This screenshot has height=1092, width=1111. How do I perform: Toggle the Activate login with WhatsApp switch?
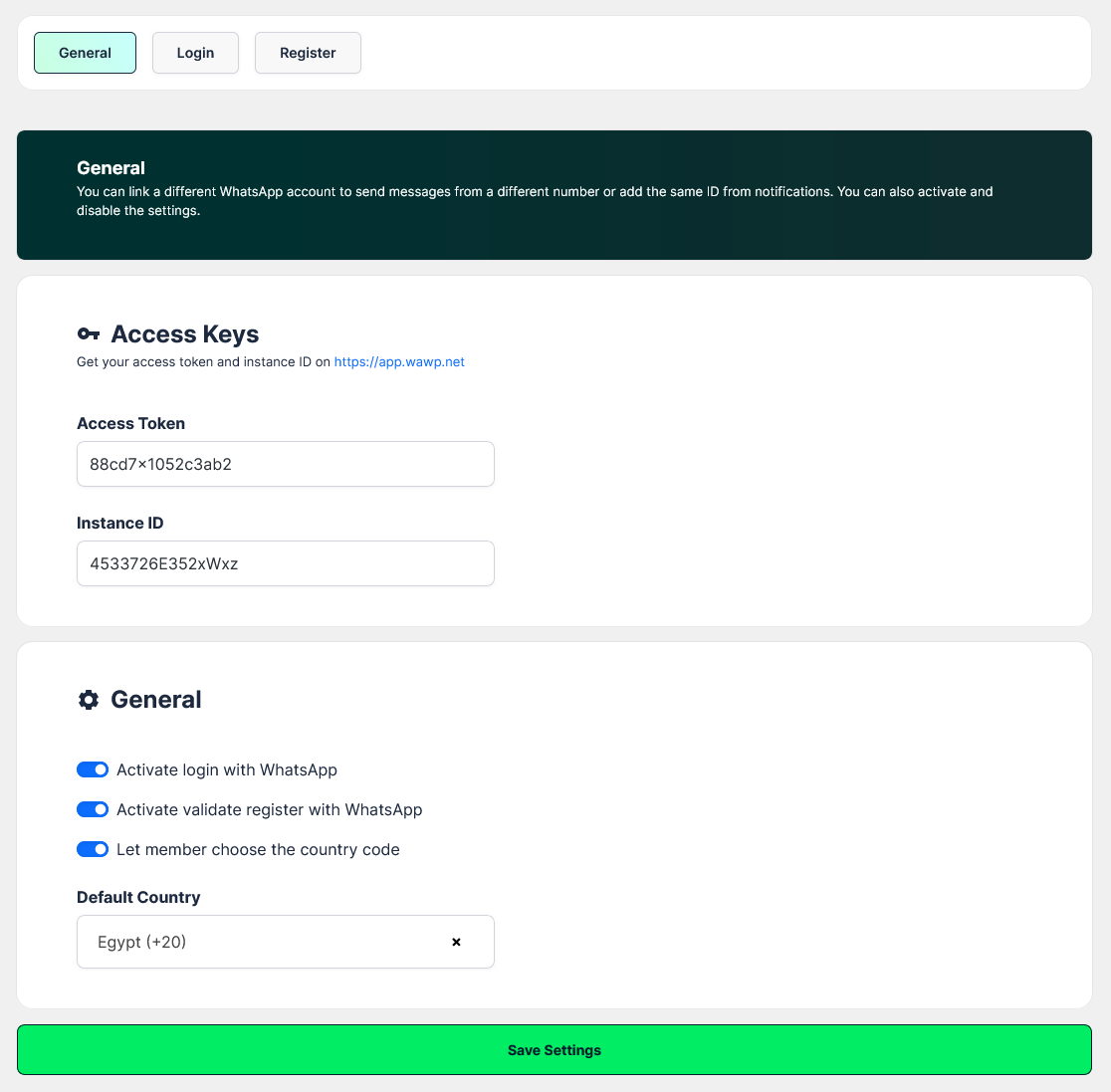[93, 769]
